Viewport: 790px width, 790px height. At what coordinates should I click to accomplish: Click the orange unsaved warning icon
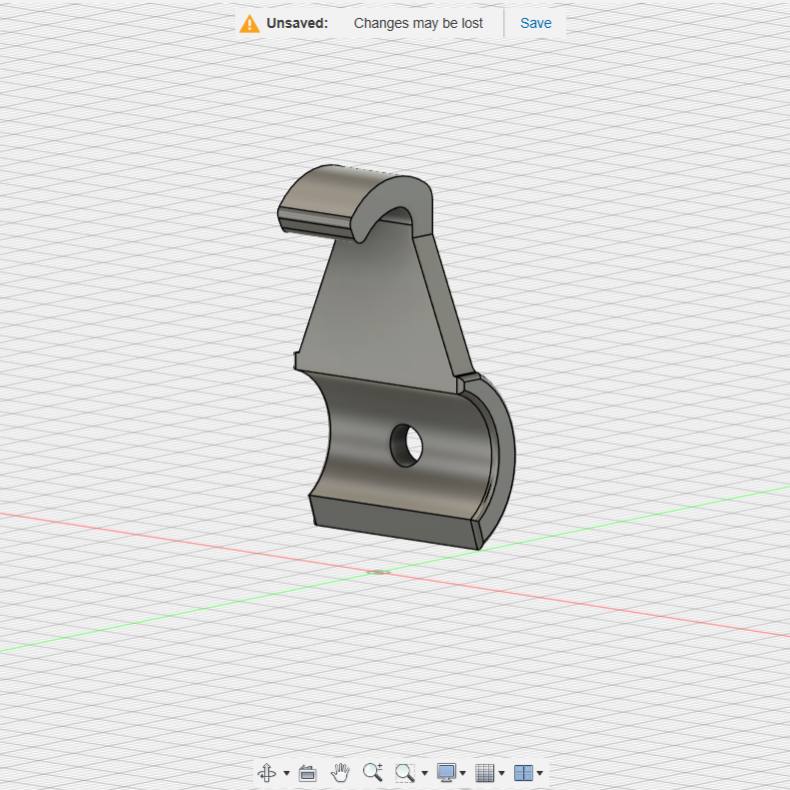pyautogui.click(x=249, y=24)
